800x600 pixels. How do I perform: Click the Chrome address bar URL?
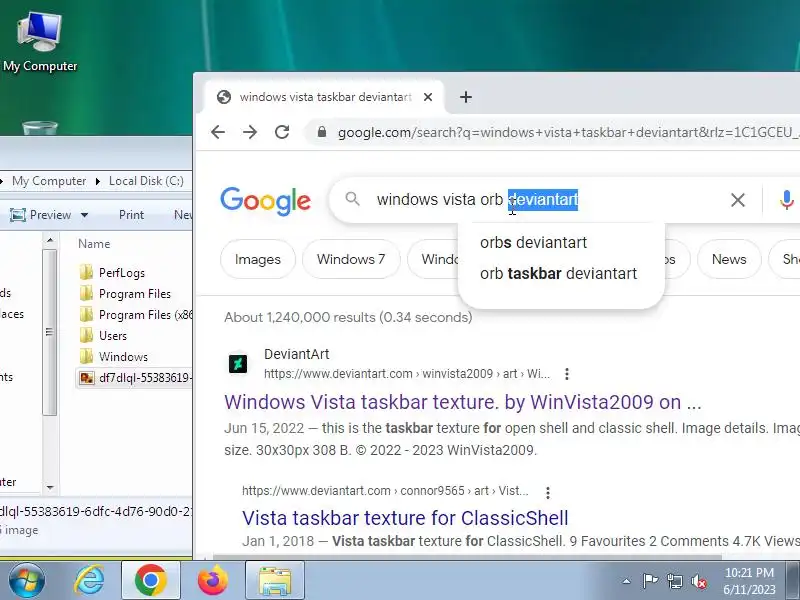pyautogui.click(x=568, y=132)
